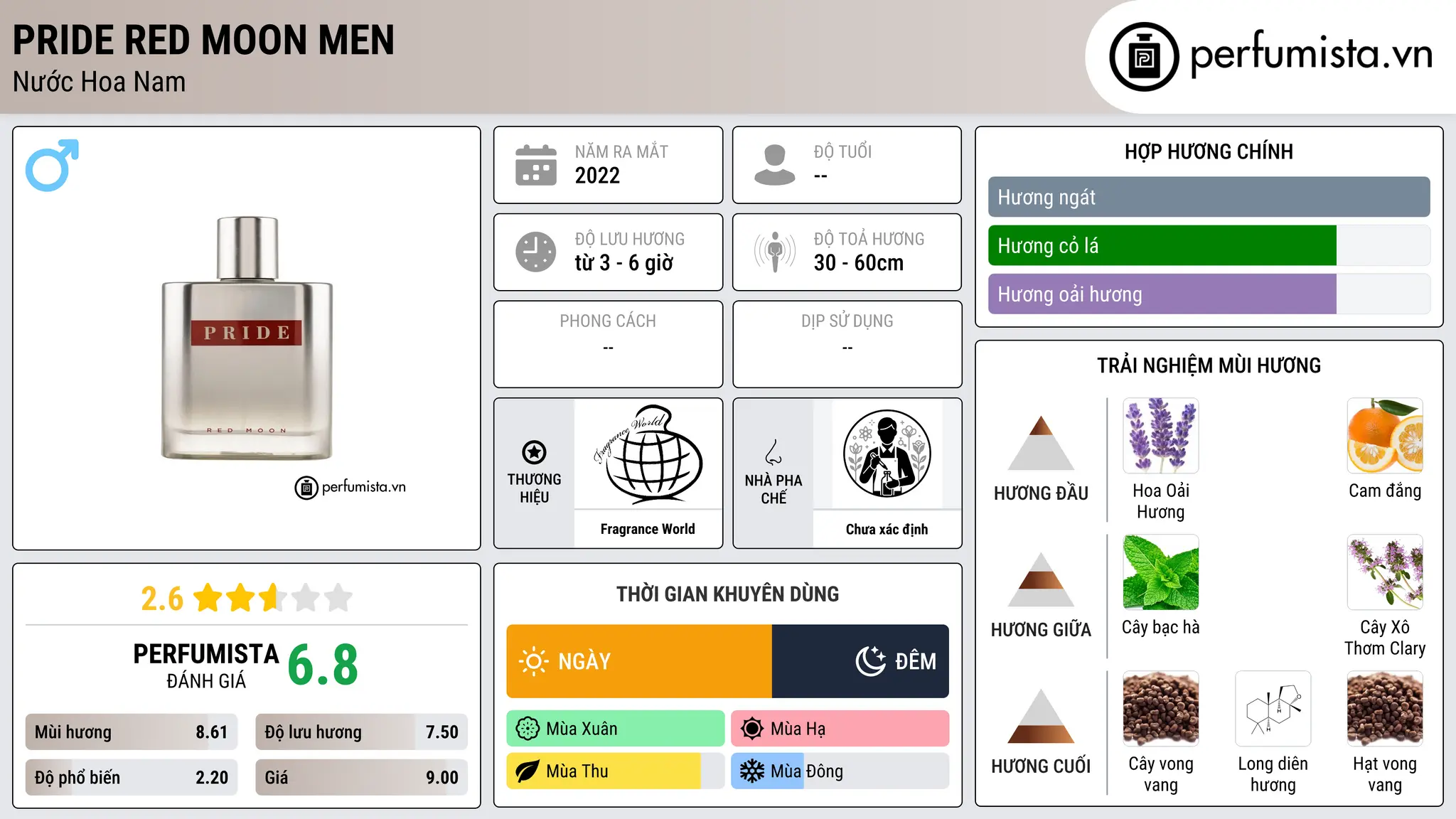1456x819 pixels.
Task: Click the sun icon in Ngày section
Action: [533, 661]
